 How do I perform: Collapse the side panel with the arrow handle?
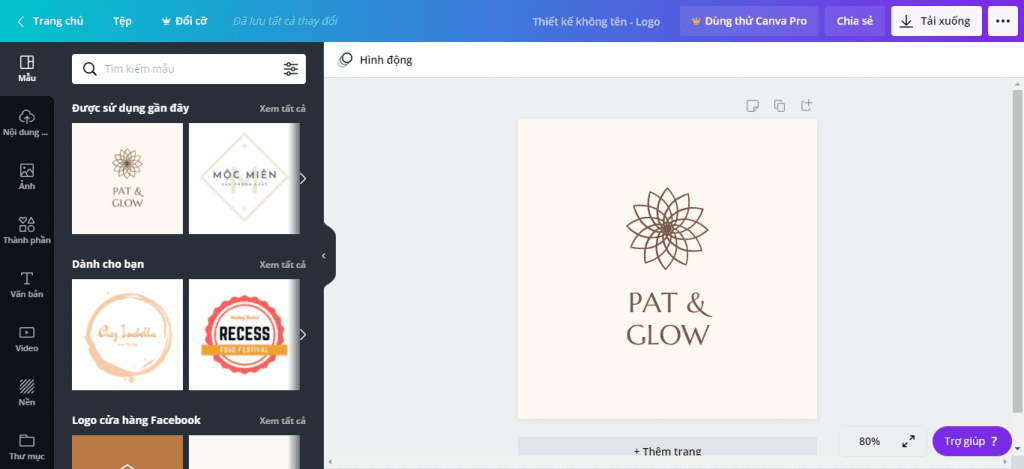[x=324, y=256]
